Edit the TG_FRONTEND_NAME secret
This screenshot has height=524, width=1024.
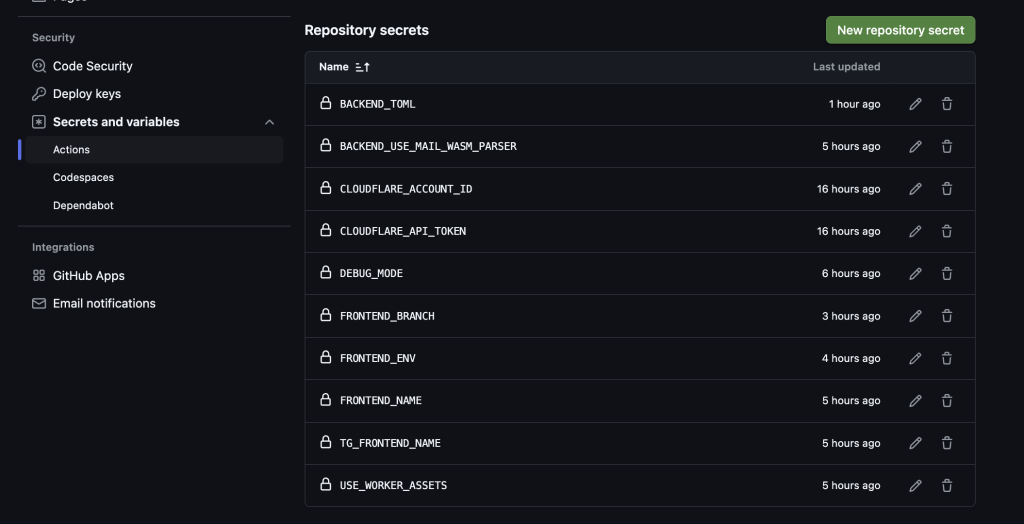point(915,443)
